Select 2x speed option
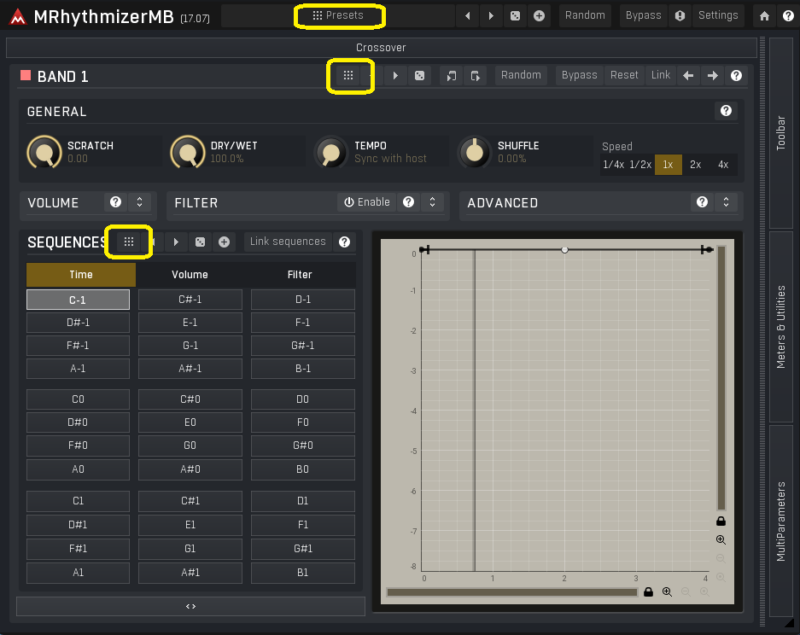The width and height of the screenshot is (800, 635). coord(695,165)
